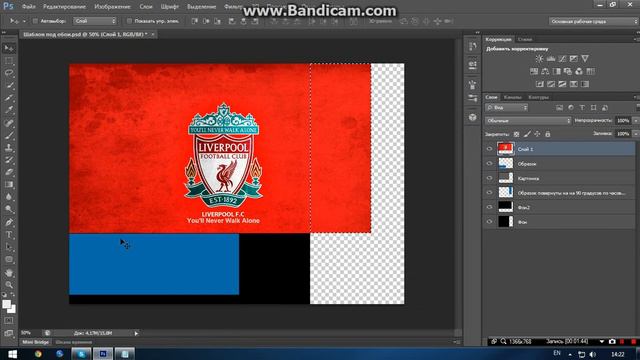Open the fill slider dropdown arrow

[635, 134]
